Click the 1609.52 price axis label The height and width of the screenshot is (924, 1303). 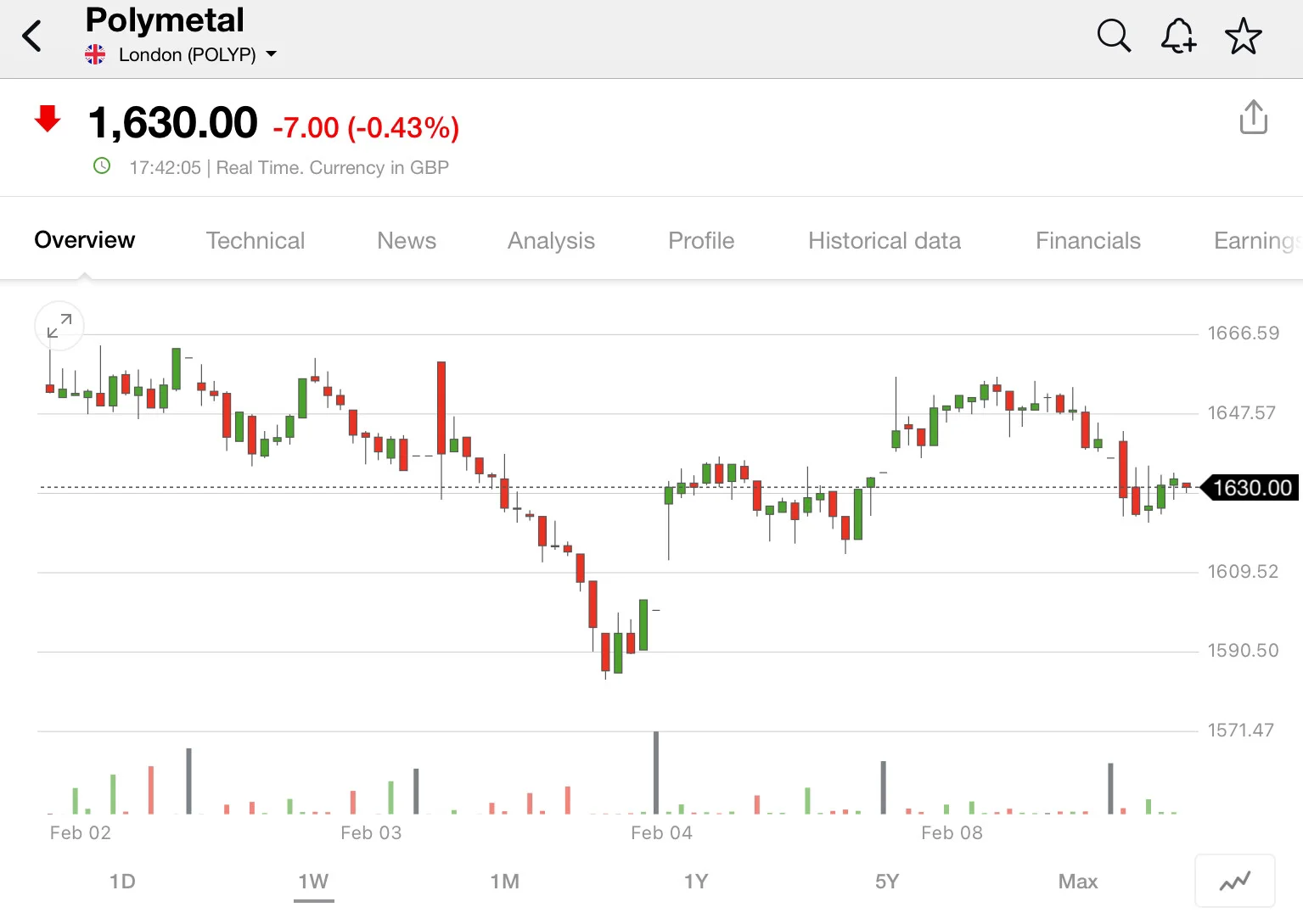1243,572
